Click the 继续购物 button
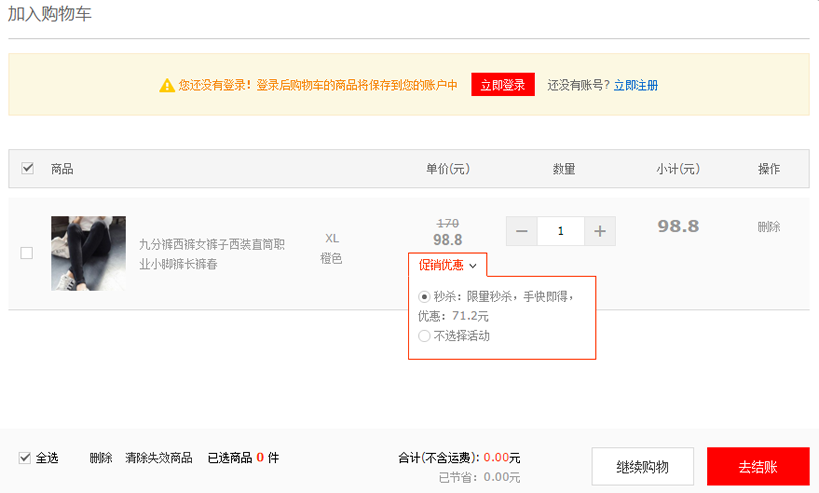Image resolution: width=819 pixels, height=493 pixels. pyautogui.click(x=642, y=467)
